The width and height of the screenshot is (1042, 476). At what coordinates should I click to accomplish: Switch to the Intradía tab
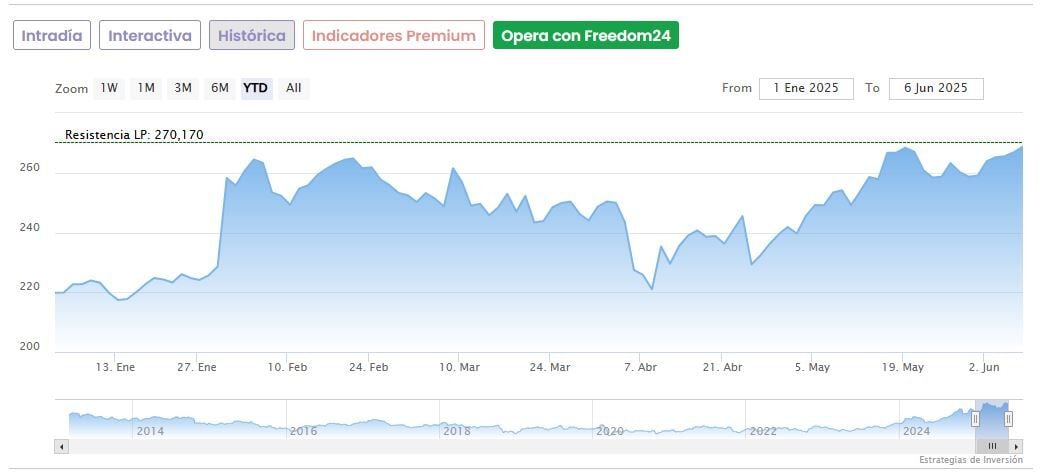pyautogui.click(x=52, y=36)
